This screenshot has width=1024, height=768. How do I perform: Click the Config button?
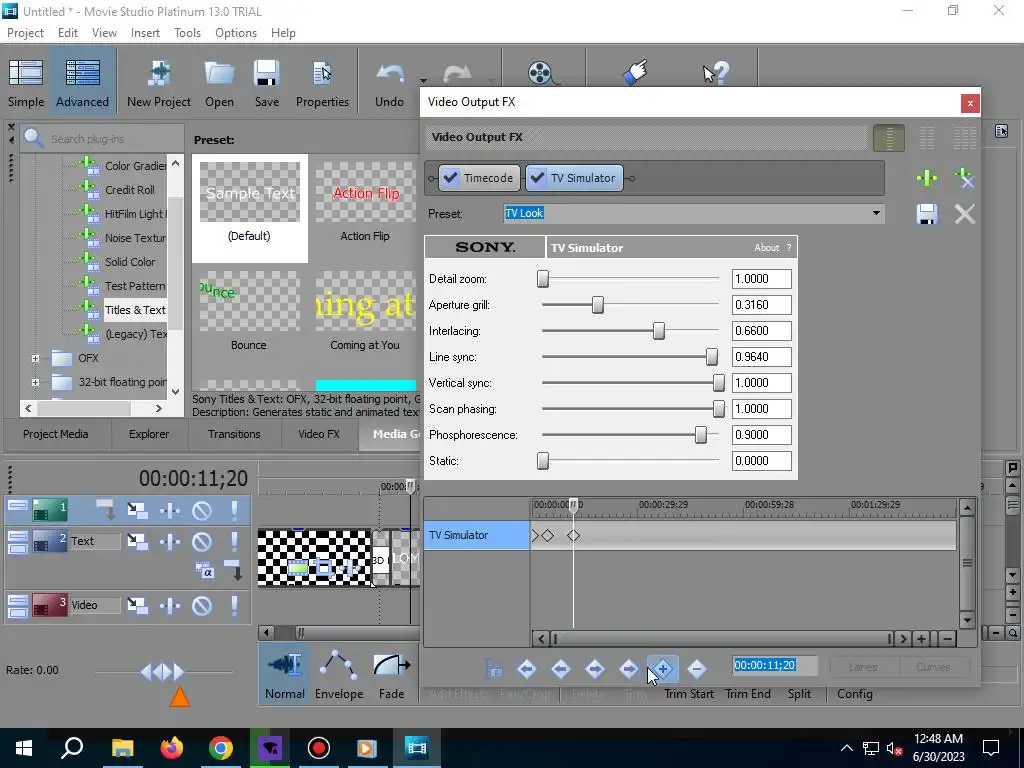(x=854, y=694)
